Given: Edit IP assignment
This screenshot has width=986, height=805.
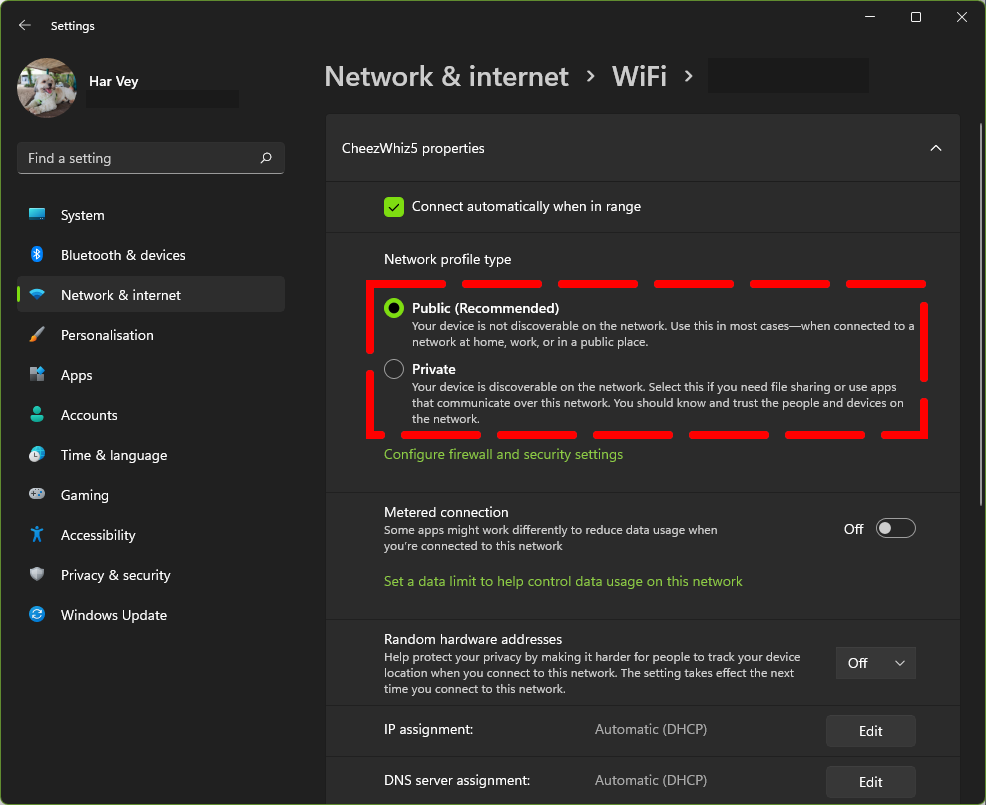Looking at the screenshot, I should point(870,731).
